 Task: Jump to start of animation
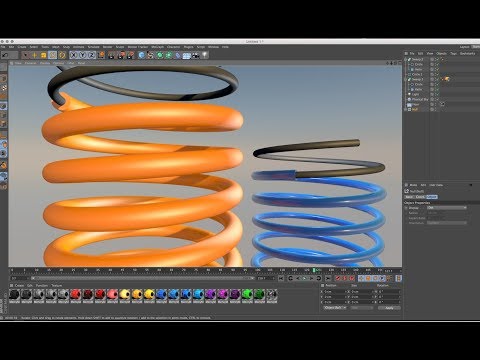point(281,278)
